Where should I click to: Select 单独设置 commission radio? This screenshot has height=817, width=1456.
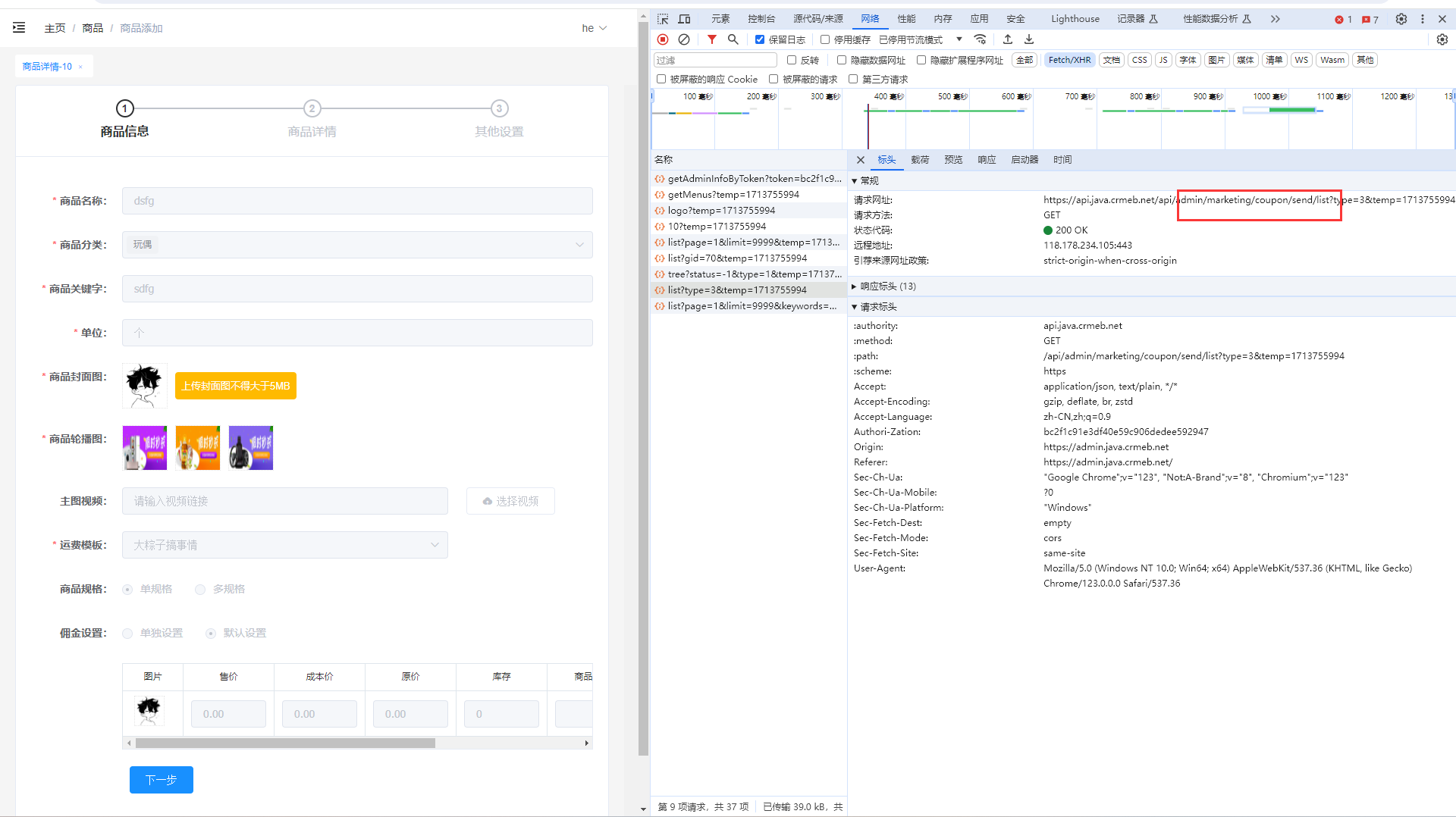pos(127,634)
